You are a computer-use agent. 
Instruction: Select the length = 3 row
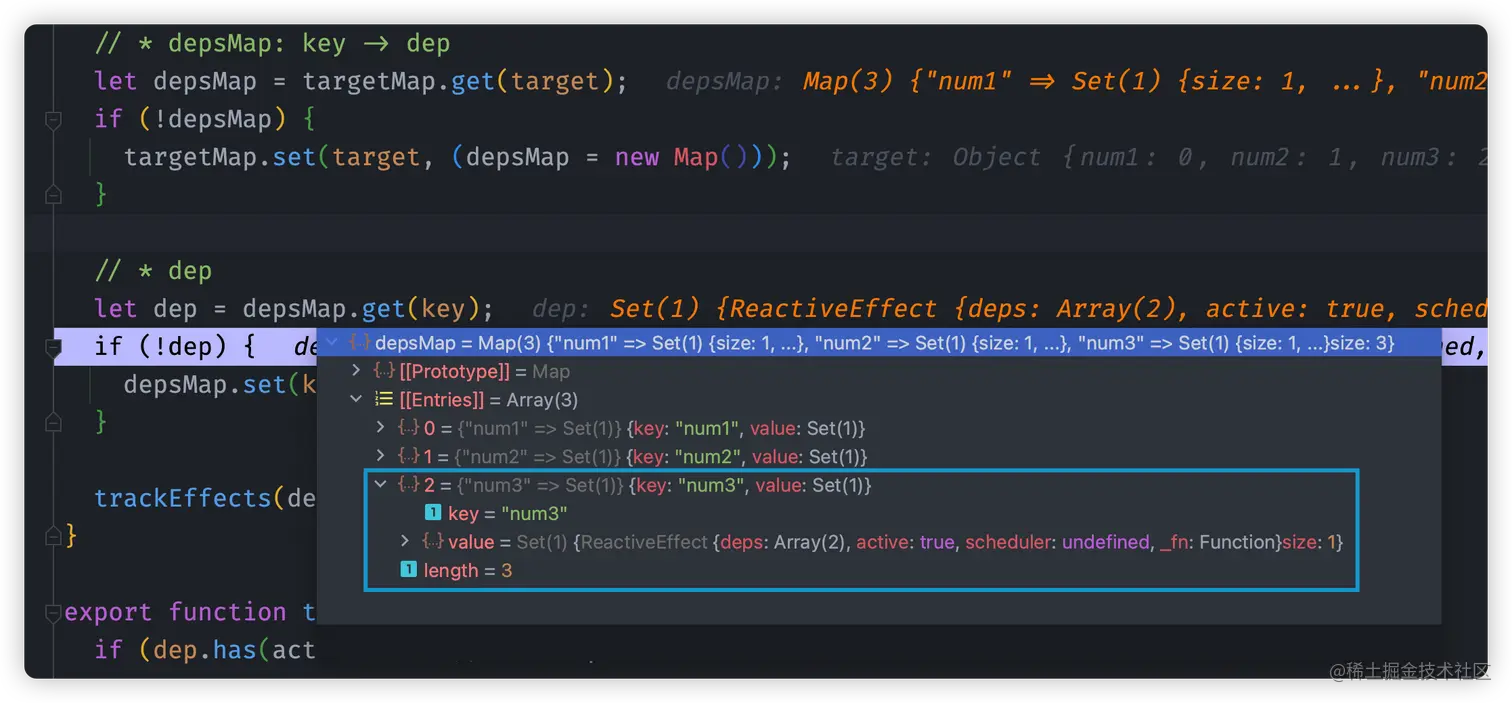pos(879,570)
